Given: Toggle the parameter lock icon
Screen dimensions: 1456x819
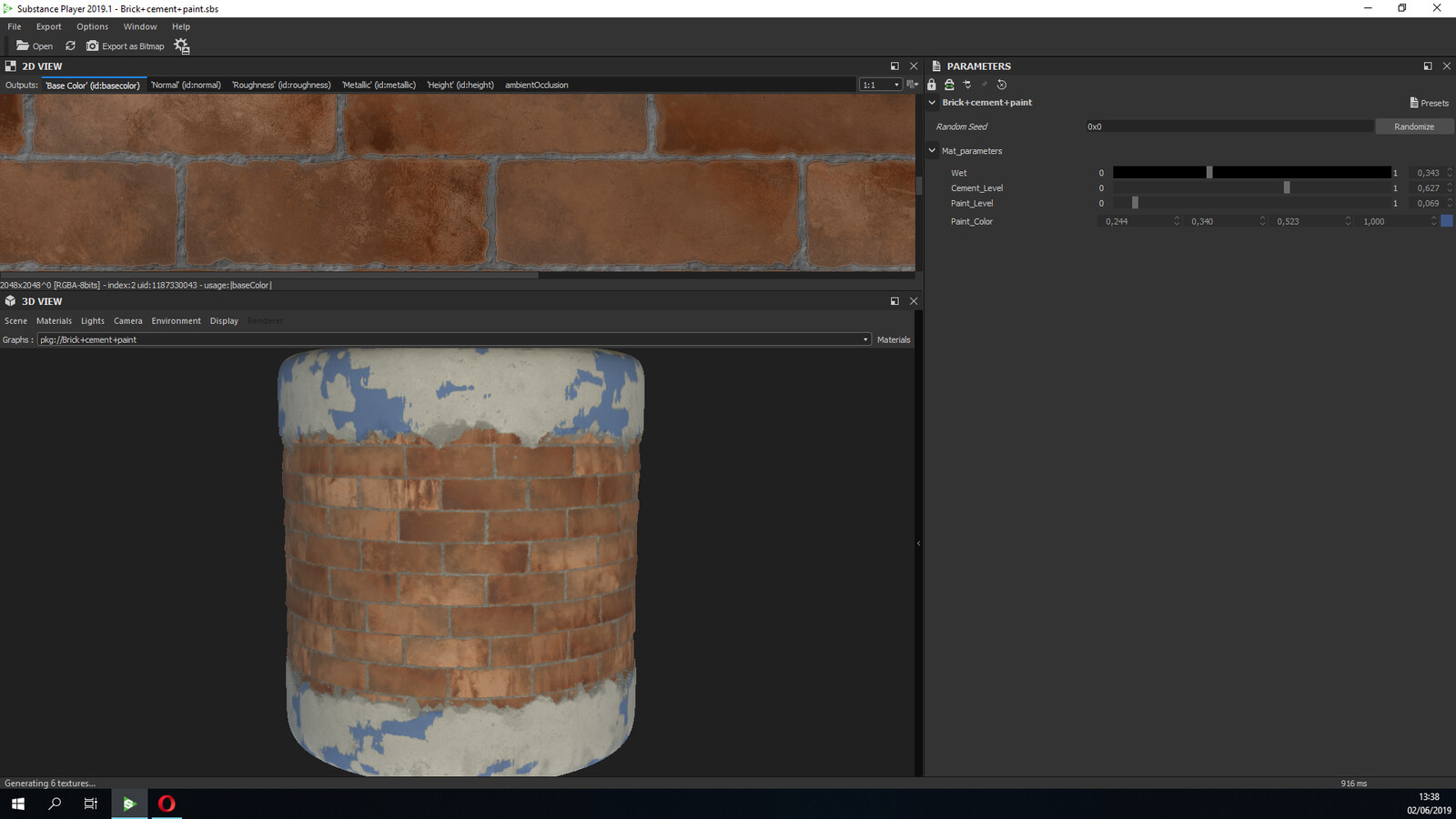Looking at the screenshot, I should point(931,84).
